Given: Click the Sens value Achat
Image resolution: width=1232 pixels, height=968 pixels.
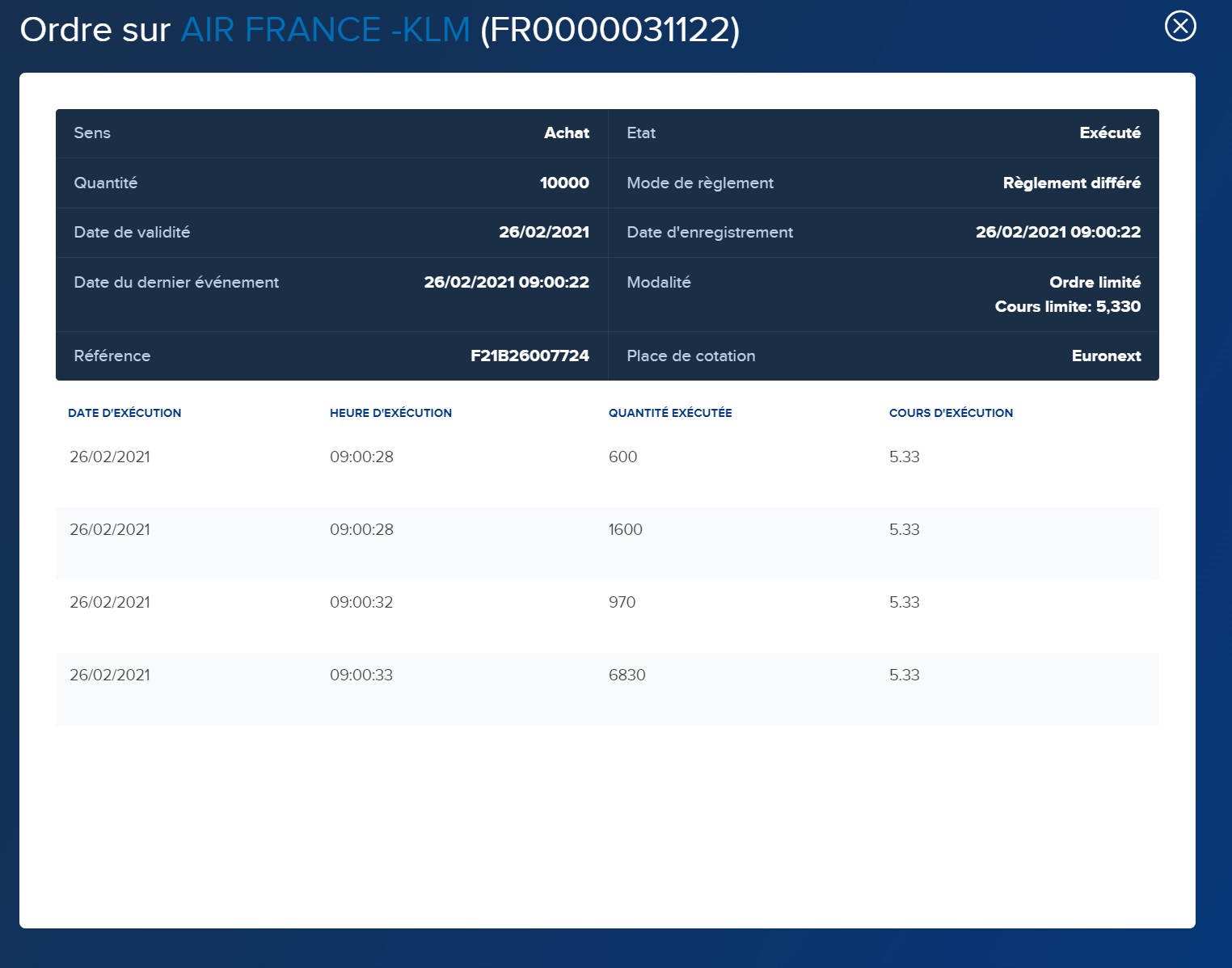Looking at the screenshot, I should click(x=566, y=133).
